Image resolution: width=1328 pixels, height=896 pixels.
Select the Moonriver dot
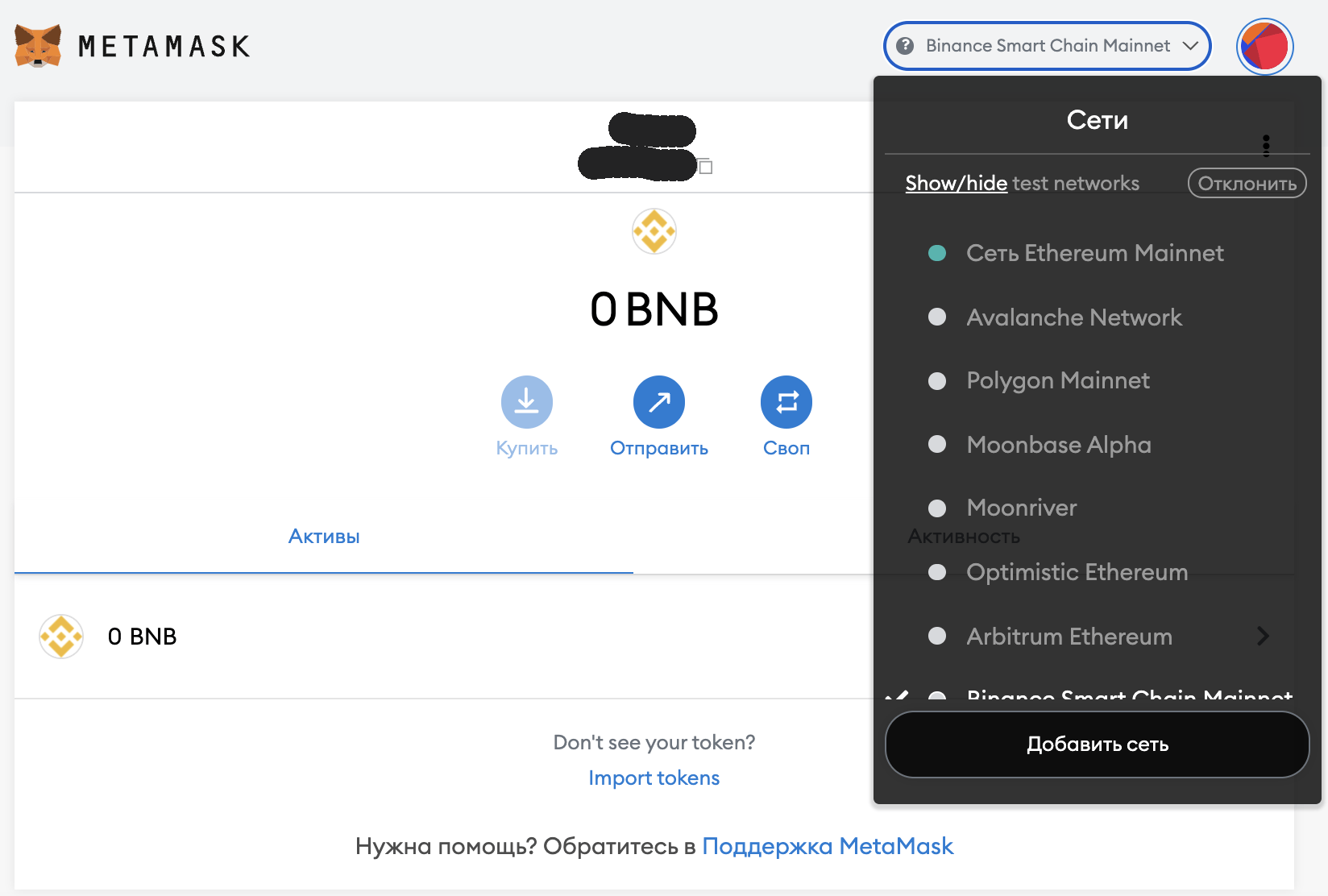[x=937, y=508]
